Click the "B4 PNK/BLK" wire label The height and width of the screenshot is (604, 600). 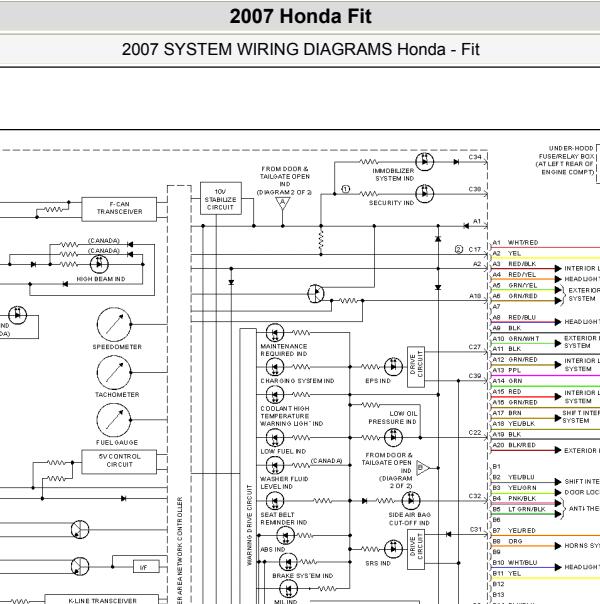click(515, 498)
